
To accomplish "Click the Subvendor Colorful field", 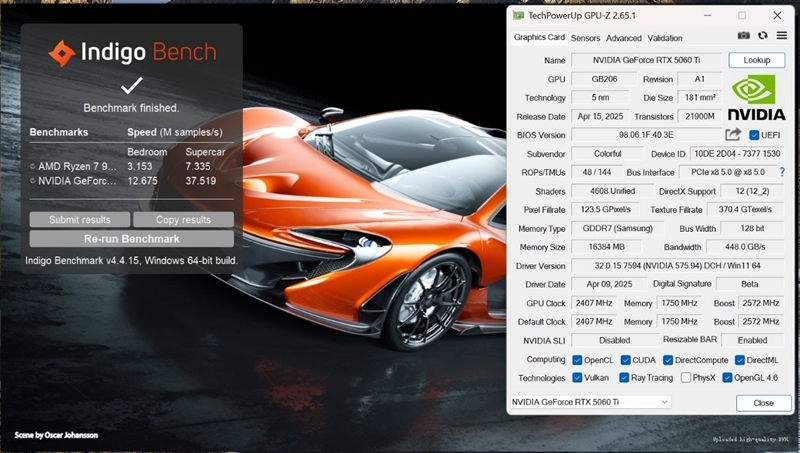I will coord(607,154).
